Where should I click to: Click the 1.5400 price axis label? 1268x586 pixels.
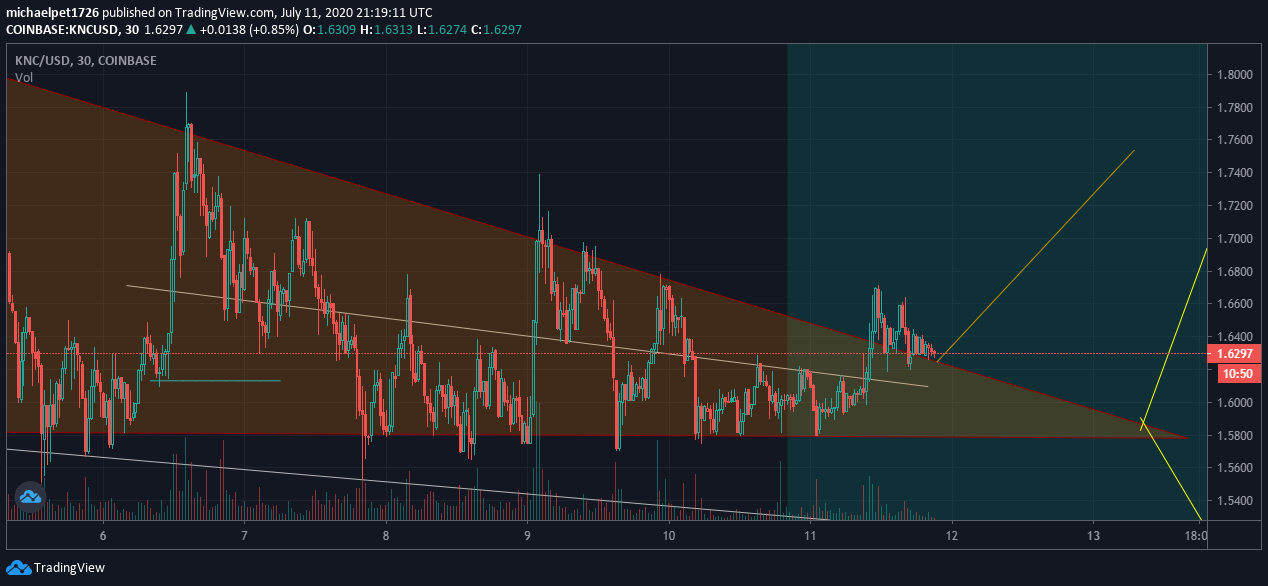pyautogui.click(x=1234, y=500)
